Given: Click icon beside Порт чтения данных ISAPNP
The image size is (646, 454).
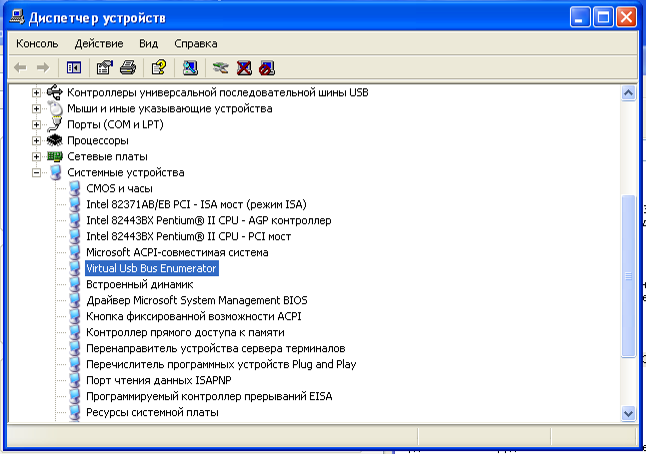Looking at the screenshot, I should pos(75,380).
